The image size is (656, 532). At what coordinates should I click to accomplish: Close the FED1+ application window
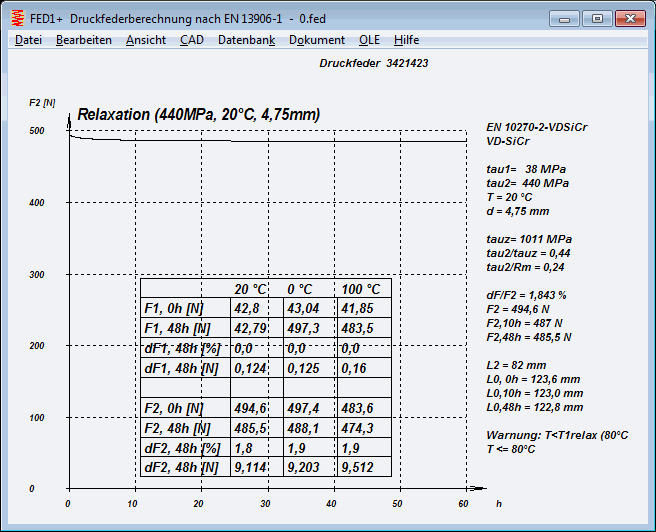click(x=628, y=18)
